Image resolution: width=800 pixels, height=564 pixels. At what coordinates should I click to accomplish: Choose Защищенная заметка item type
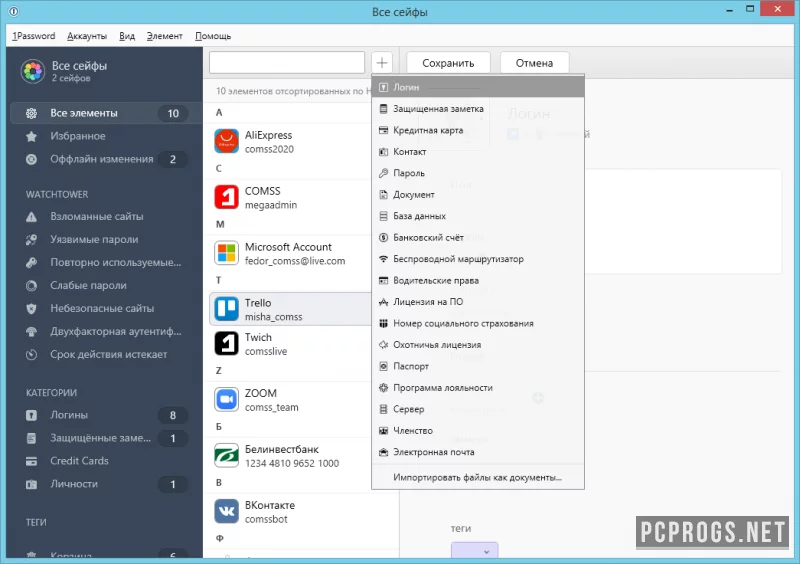(x=478, y=109)
